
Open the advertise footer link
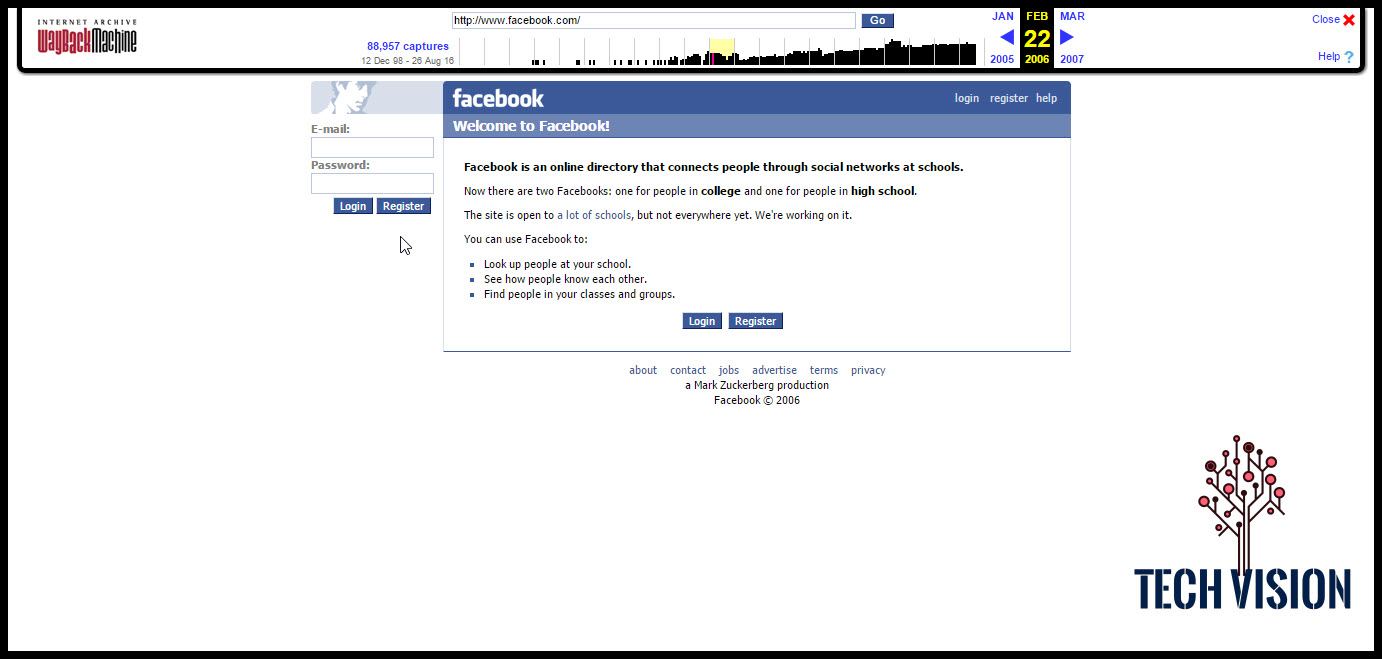coord(775,370)
